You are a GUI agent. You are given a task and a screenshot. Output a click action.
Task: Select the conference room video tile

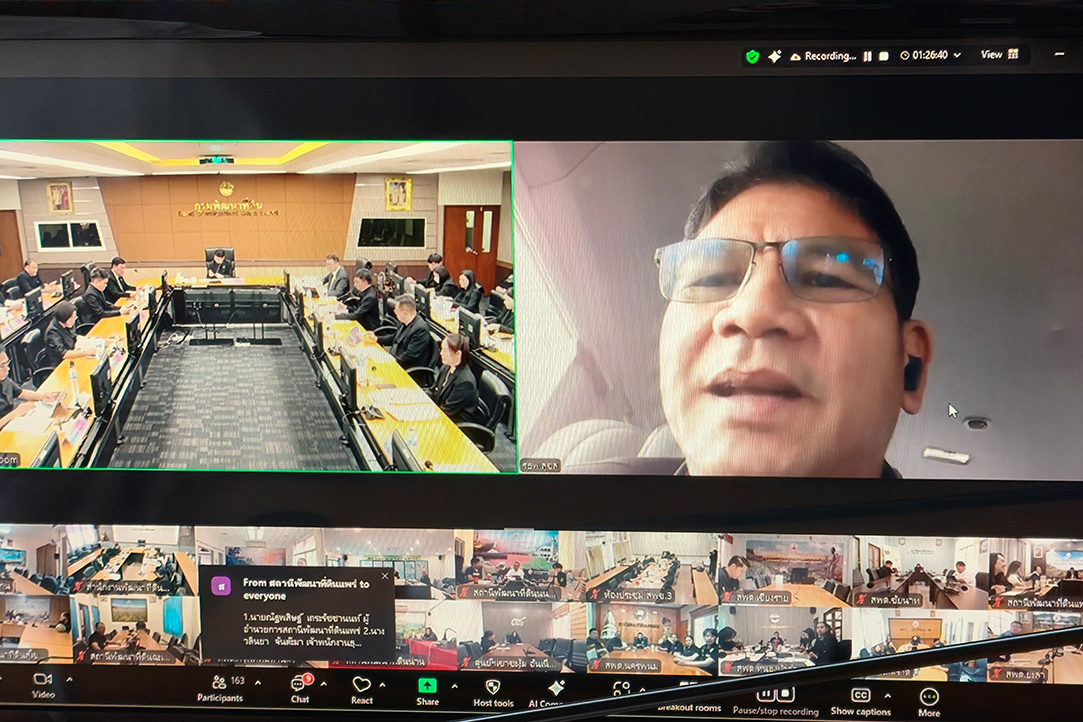256,305
